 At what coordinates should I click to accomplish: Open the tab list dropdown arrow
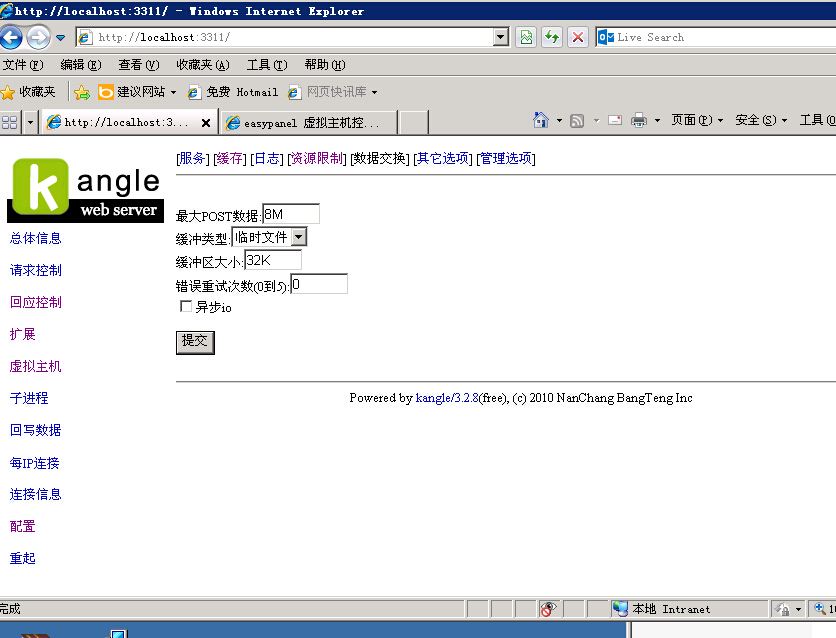pyautogui.click(x=30, y=123)
